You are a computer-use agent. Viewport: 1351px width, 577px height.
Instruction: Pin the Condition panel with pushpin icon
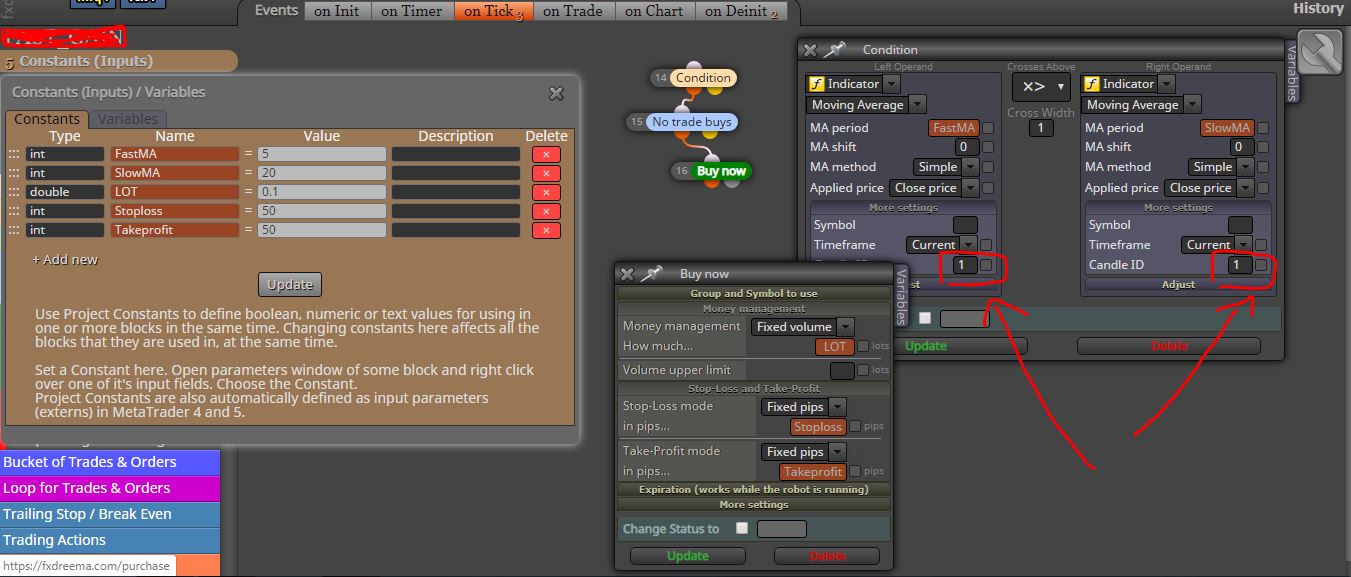pos(835,49)
